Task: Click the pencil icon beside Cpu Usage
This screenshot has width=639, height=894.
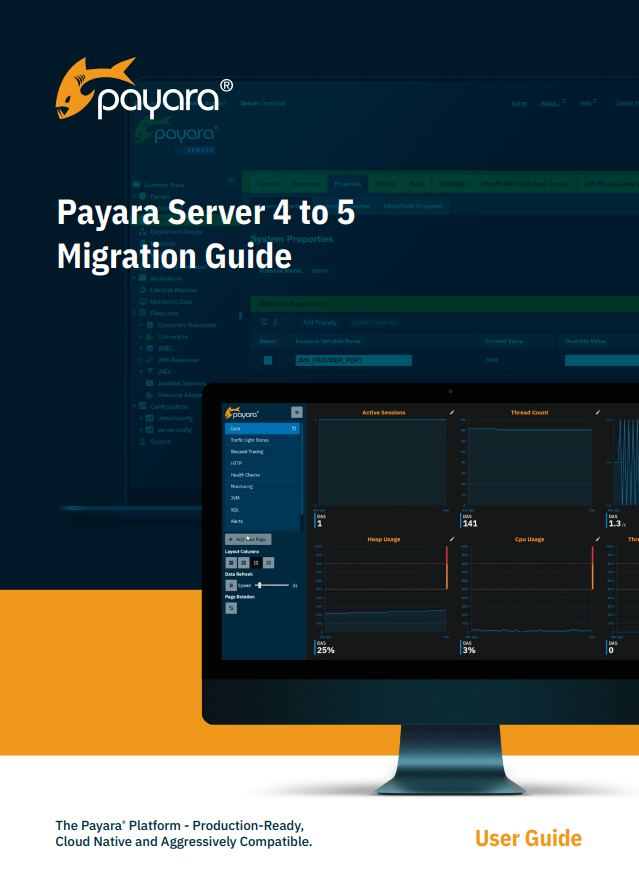Action: (x=598, y=539)
